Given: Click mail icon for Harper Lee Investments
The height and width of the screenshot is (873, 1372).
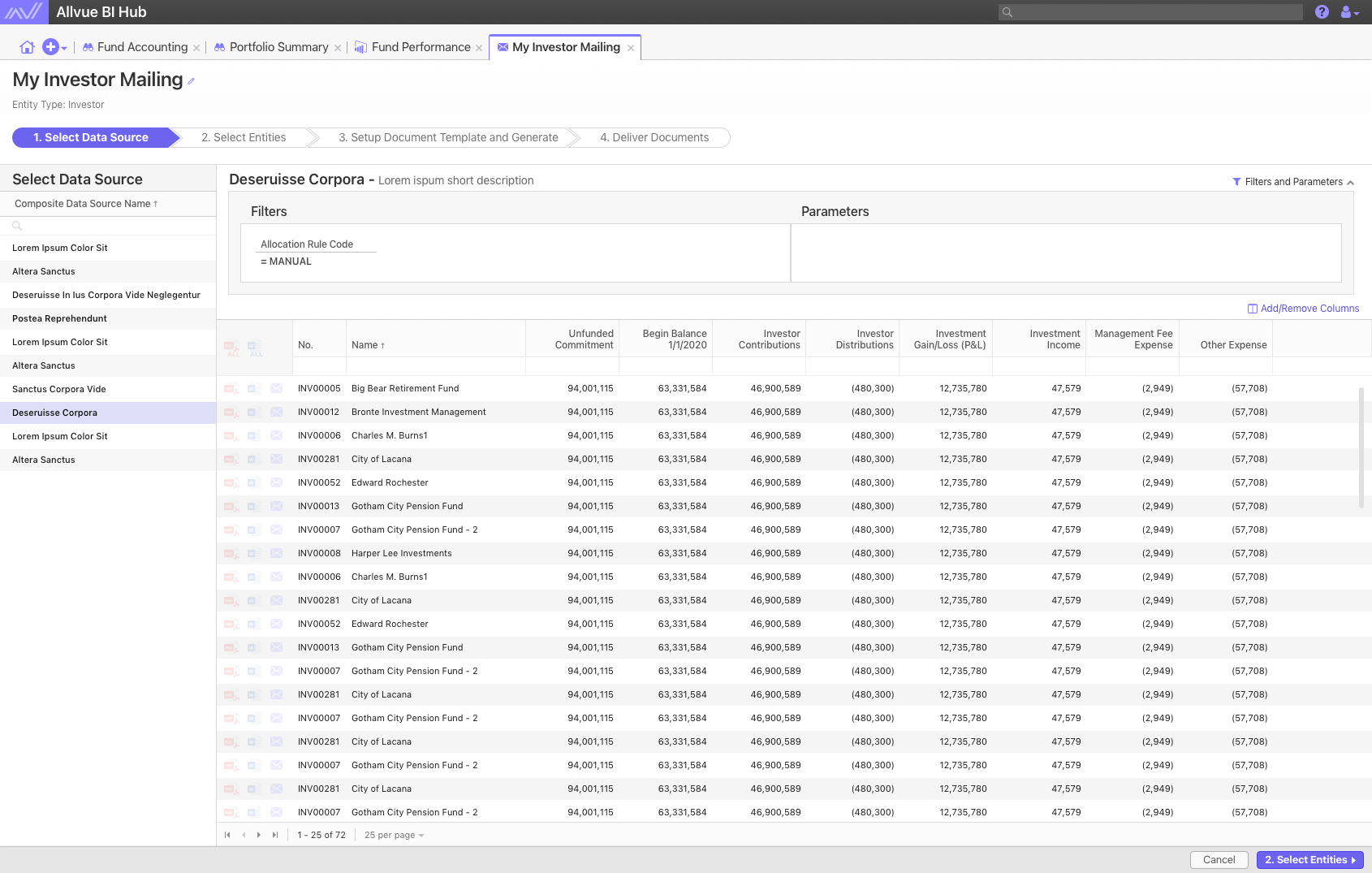Looking at the screenshot, I should (x=276, y=553).
